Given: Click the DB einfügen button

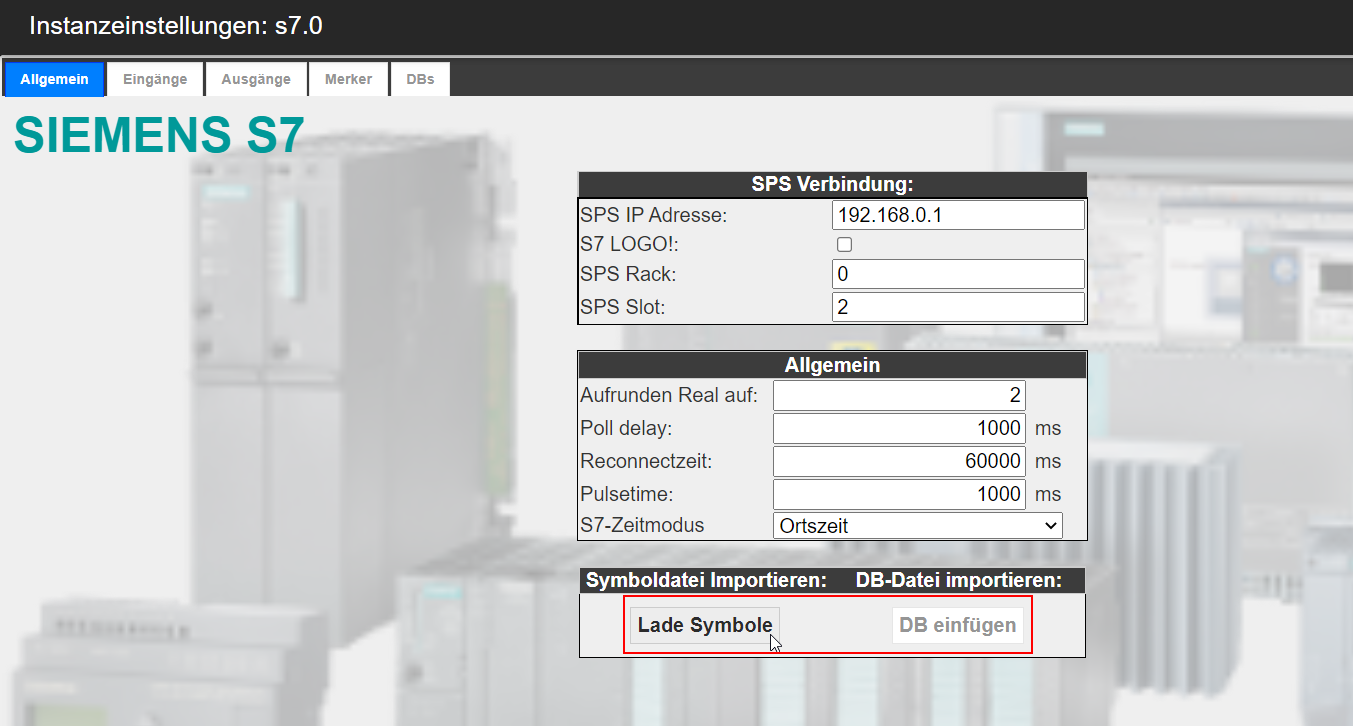Looking at the screenshot, I should click(957, 626).
